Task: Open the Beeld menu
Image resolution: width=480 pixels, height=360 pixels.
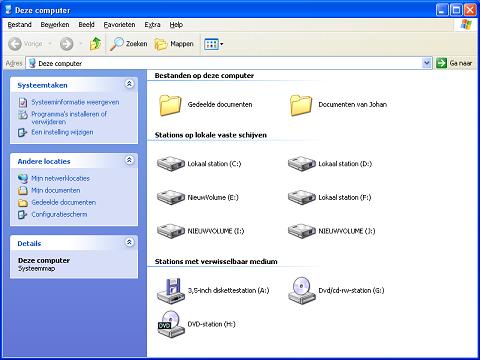Action: (x=87, y=25)
